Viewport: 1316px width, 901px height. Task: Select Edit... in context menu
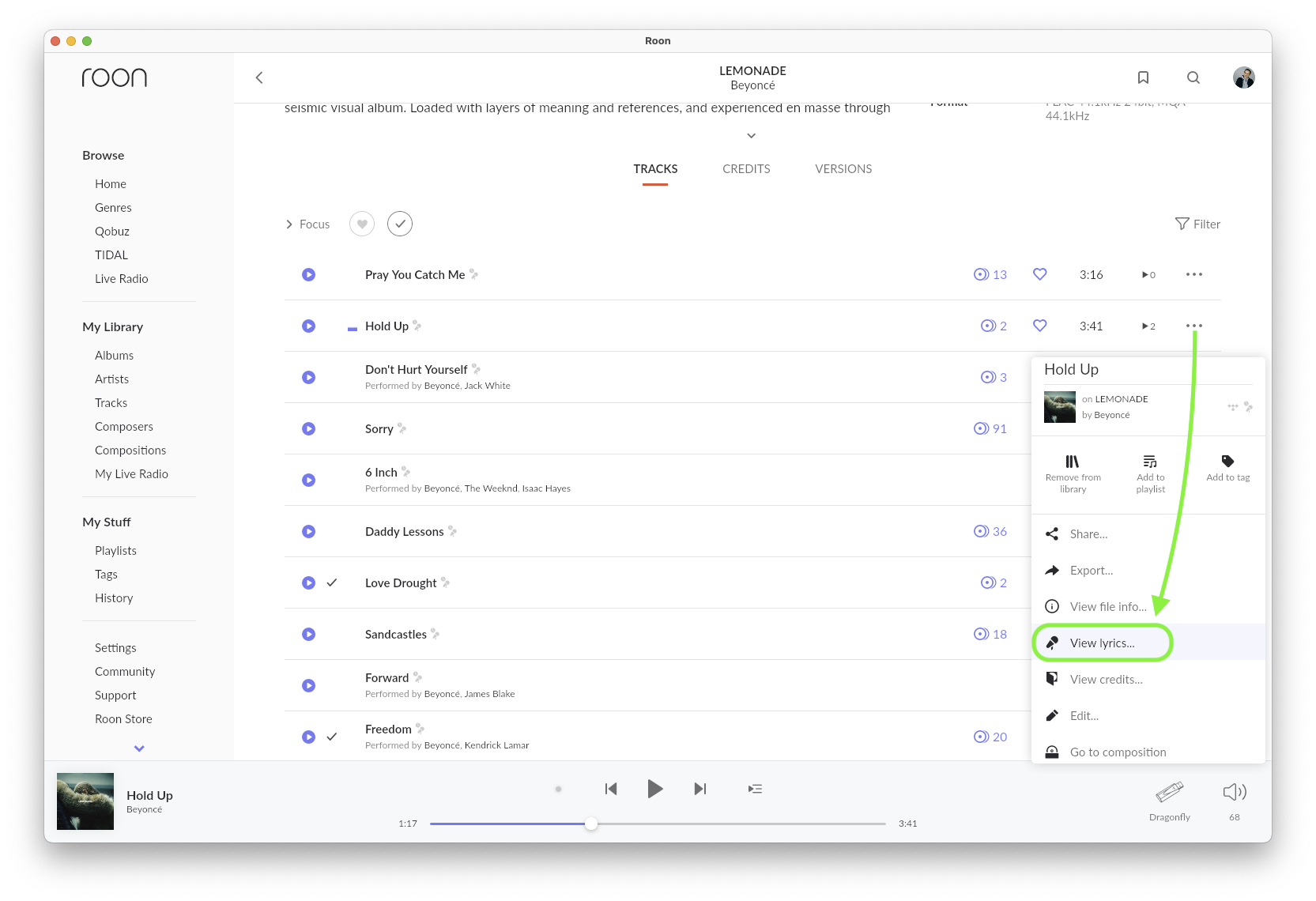1148,716
